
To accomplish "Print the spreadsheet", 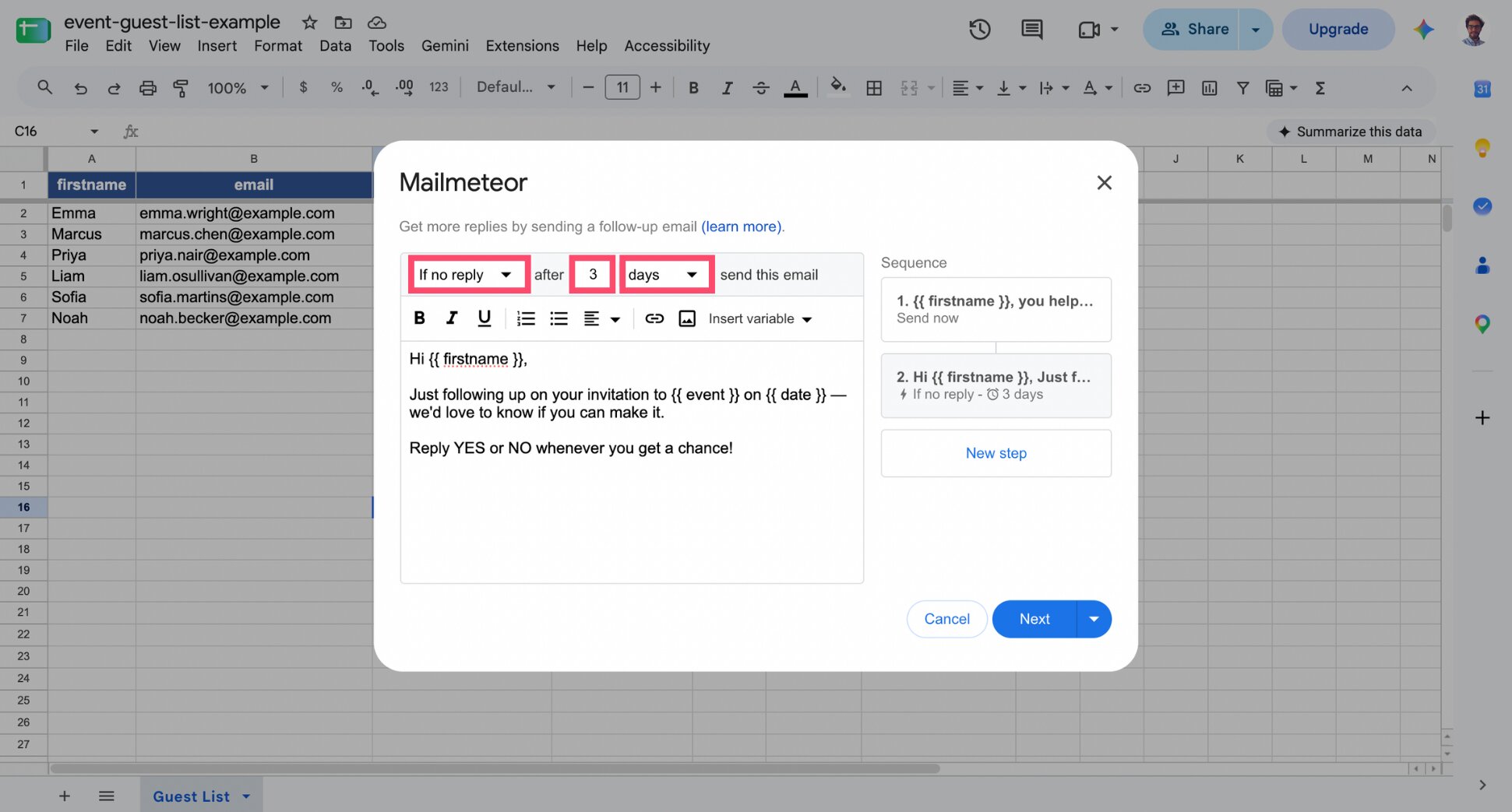I will point(147,88).
